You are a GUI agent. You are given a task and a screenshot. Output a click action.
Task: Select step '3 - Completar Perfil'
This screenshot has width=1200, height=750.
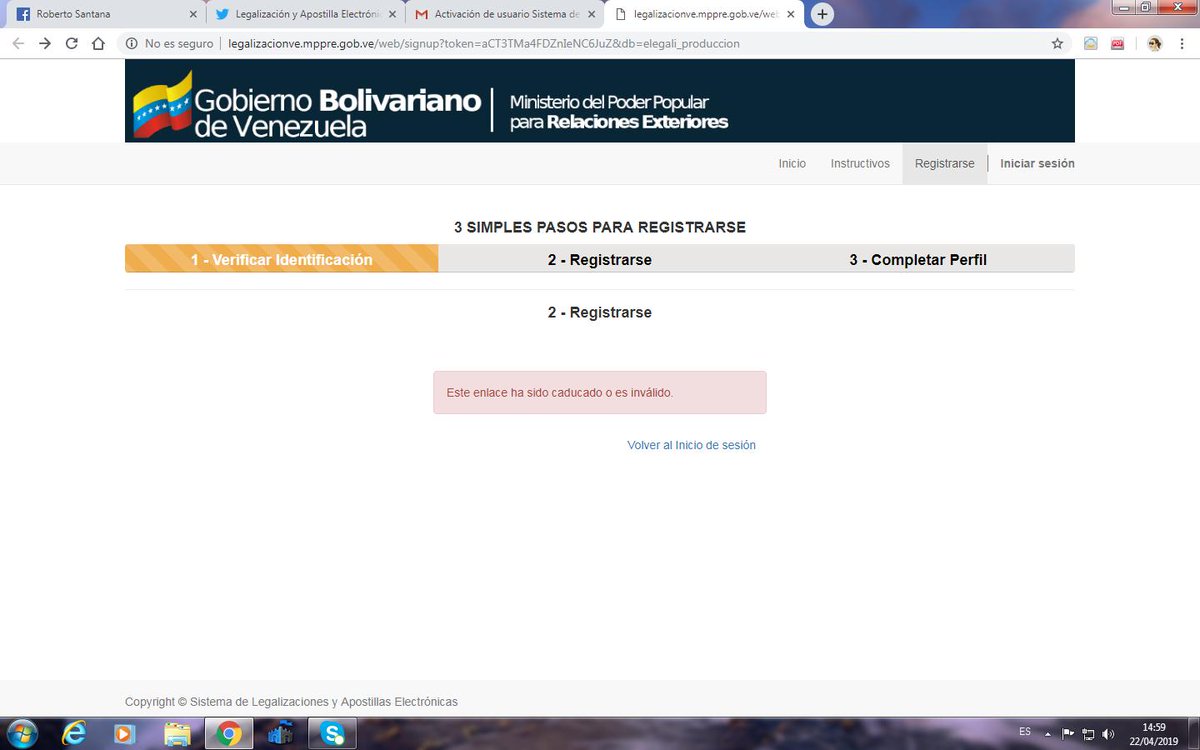(918, 259)
